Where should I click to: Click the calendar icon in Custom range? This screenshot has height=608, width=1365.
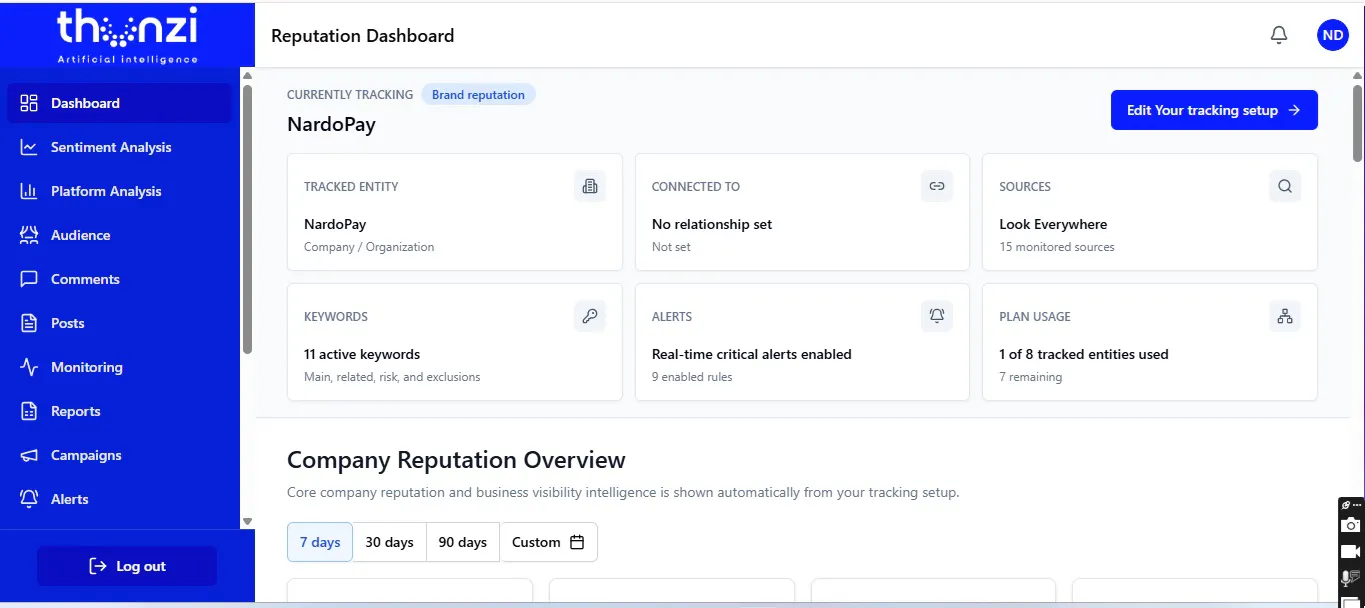tap(577, 542)
